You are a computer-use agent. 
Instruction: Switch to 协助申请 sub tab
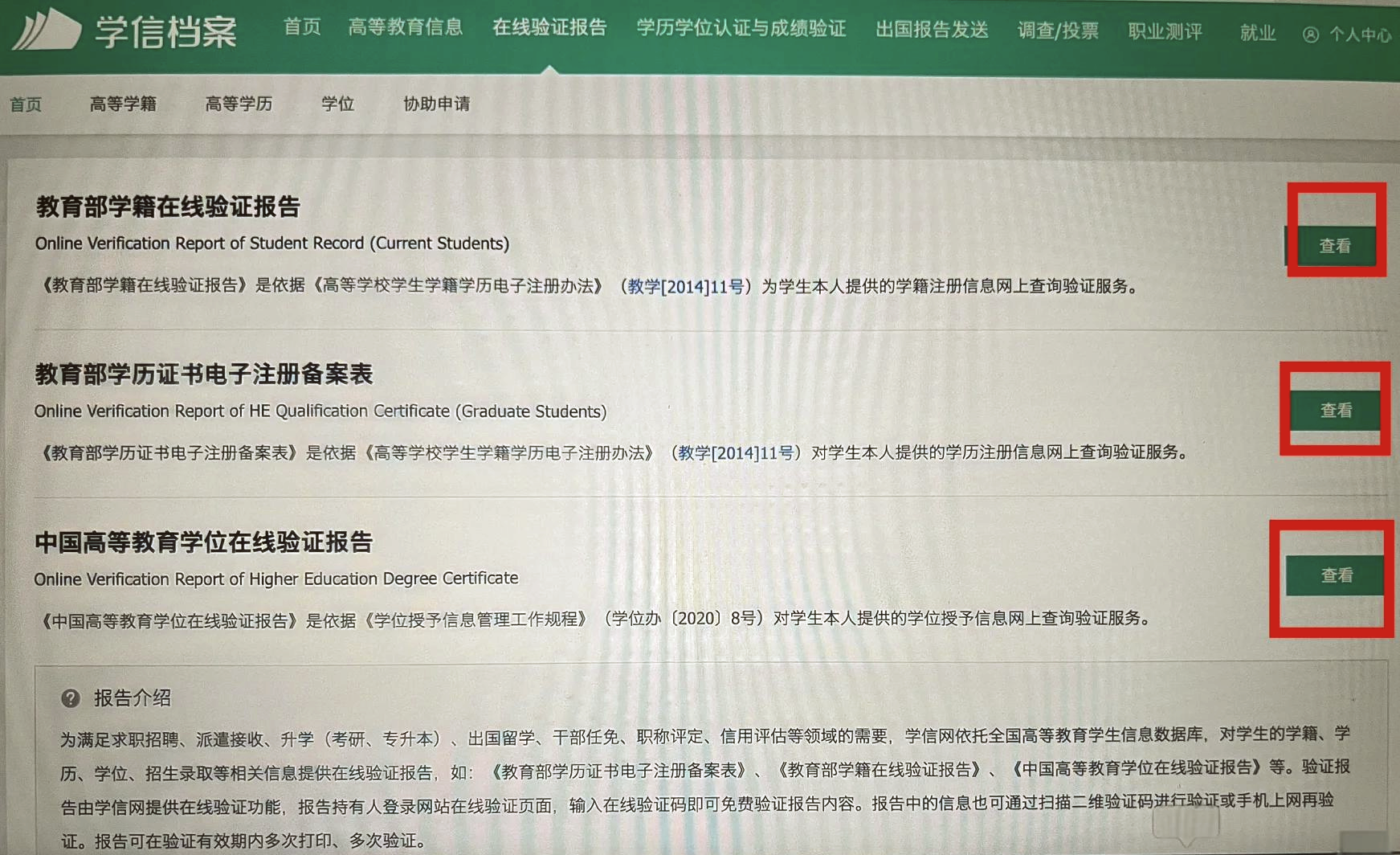[x=436, y=104]
